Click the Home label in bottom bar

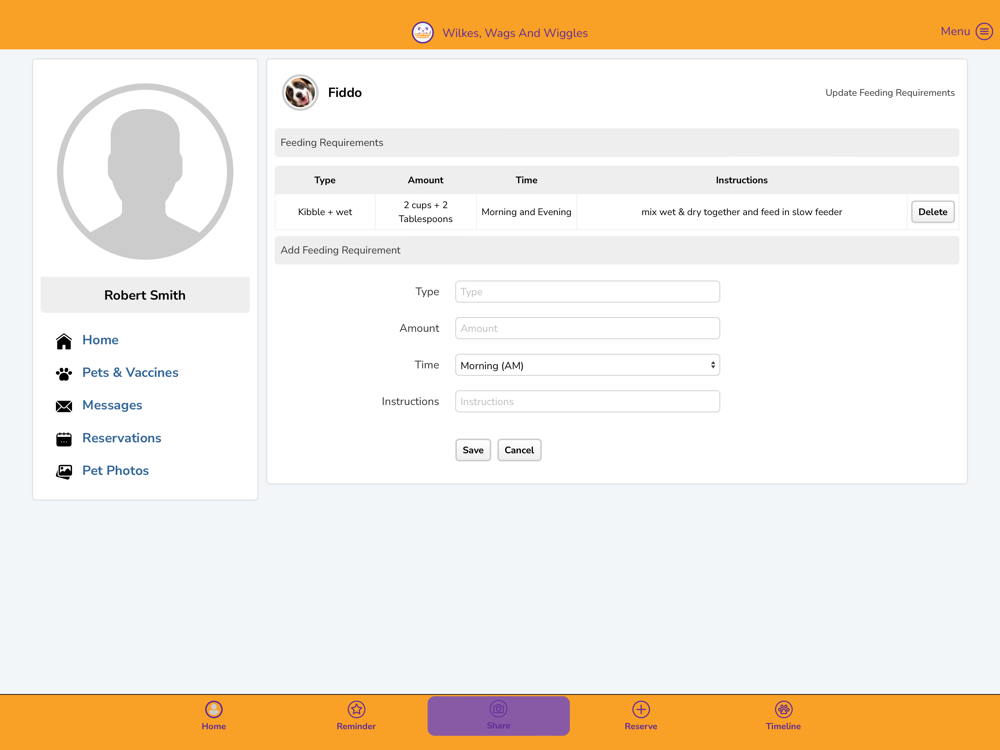[x=214, y=726]
